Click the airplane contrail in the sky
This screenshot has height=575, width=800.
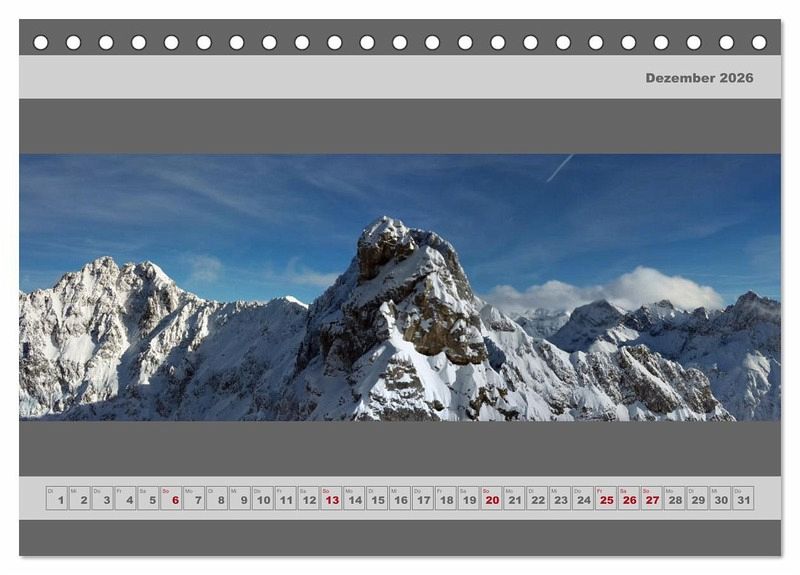pos(560,168)
